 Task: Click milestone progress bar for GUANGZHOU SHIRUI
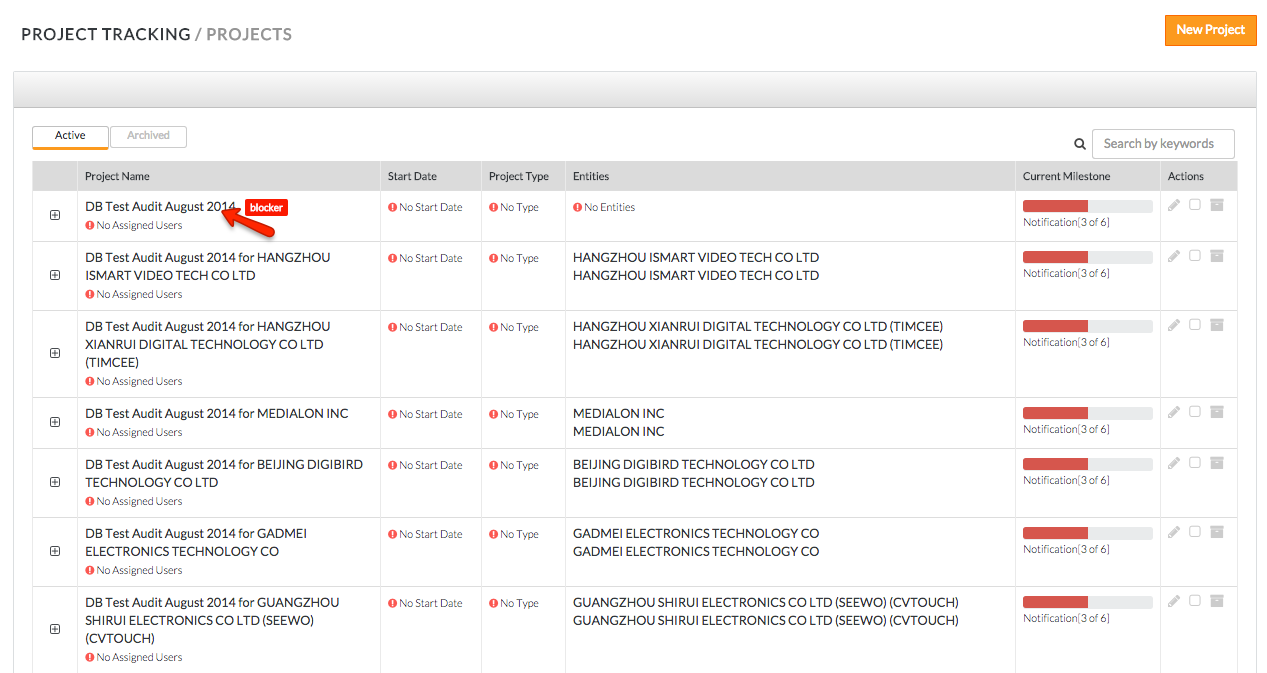(1086, 602)
